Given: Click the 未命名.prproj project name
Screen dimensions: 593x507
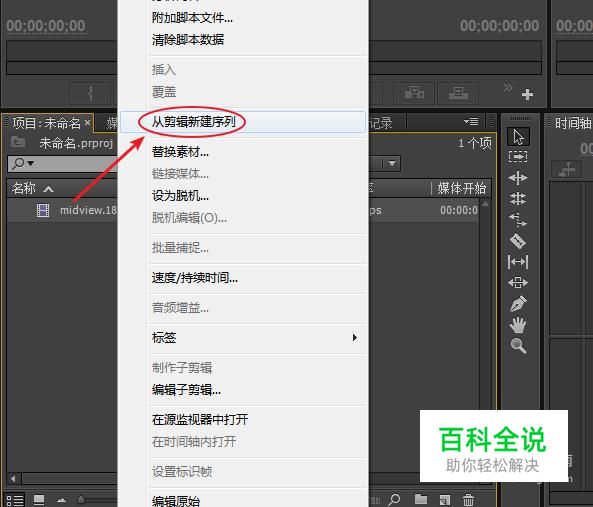Looking at the screenshot, I should click(76, 143).
